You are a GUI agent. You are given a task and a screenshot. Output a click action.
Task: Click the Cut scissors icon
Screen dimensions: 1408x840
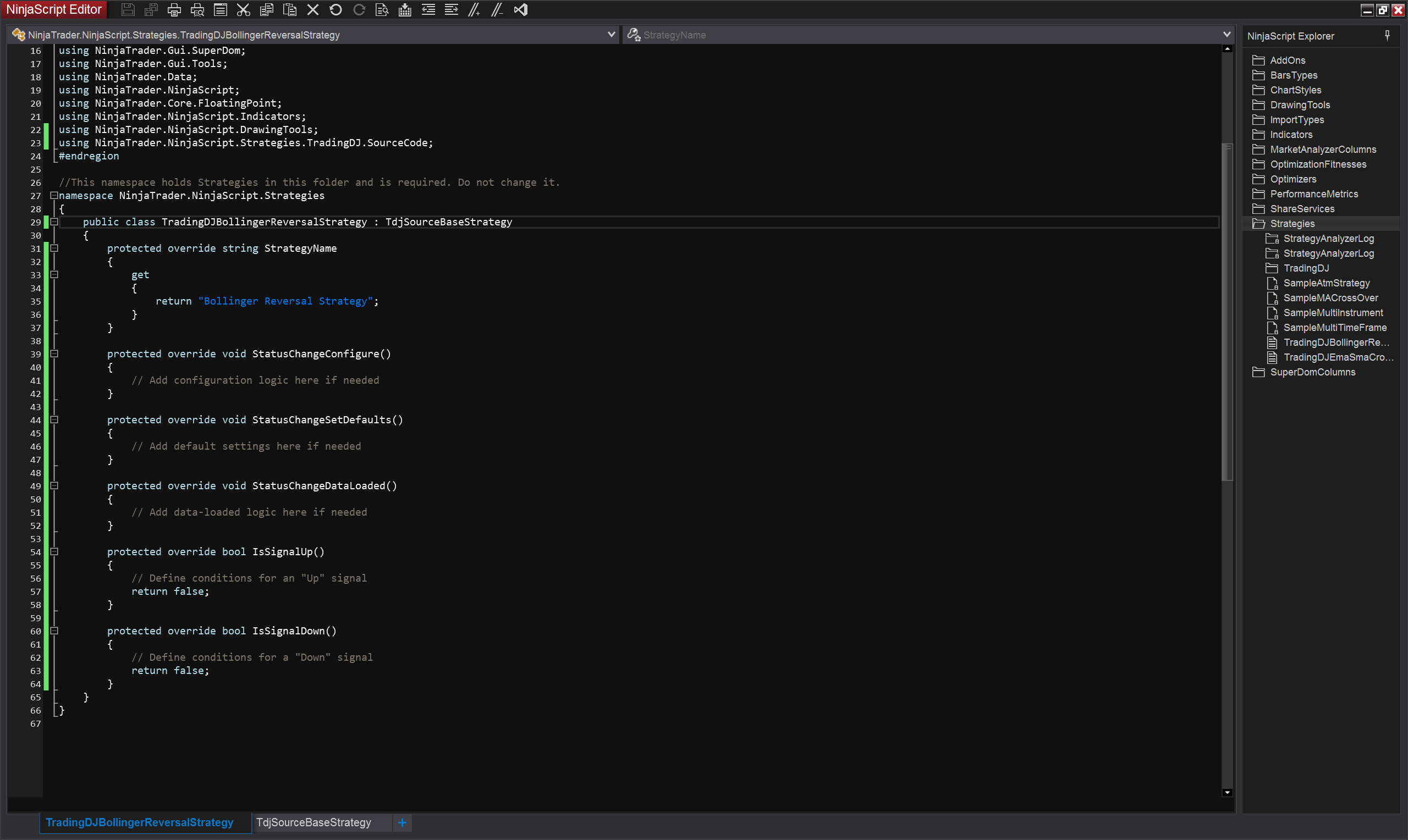pyautogui.click(x=244, y=10)
